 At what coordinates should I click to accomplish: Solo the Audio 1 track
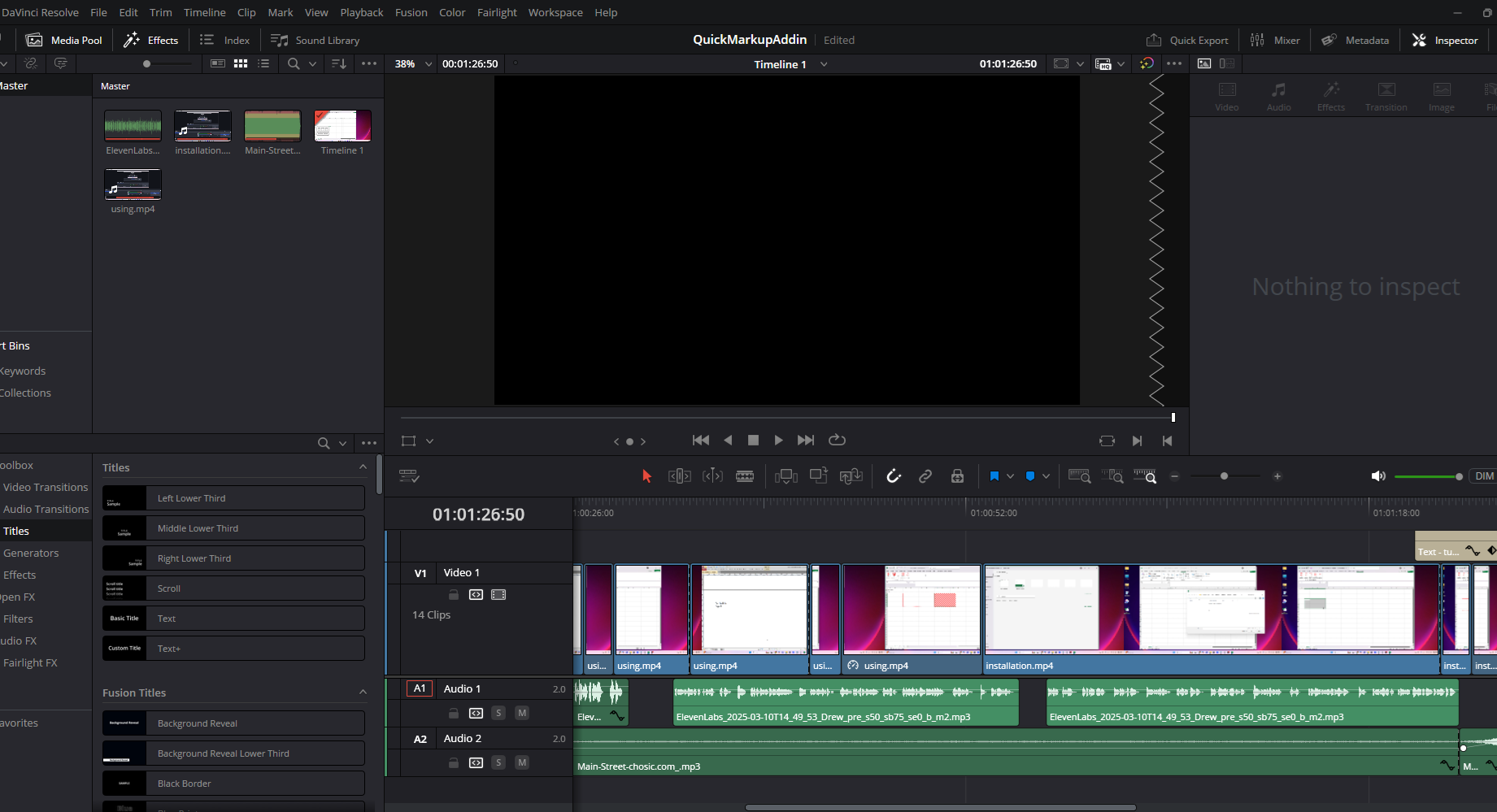pyautogui.click(x=498, y=713)
